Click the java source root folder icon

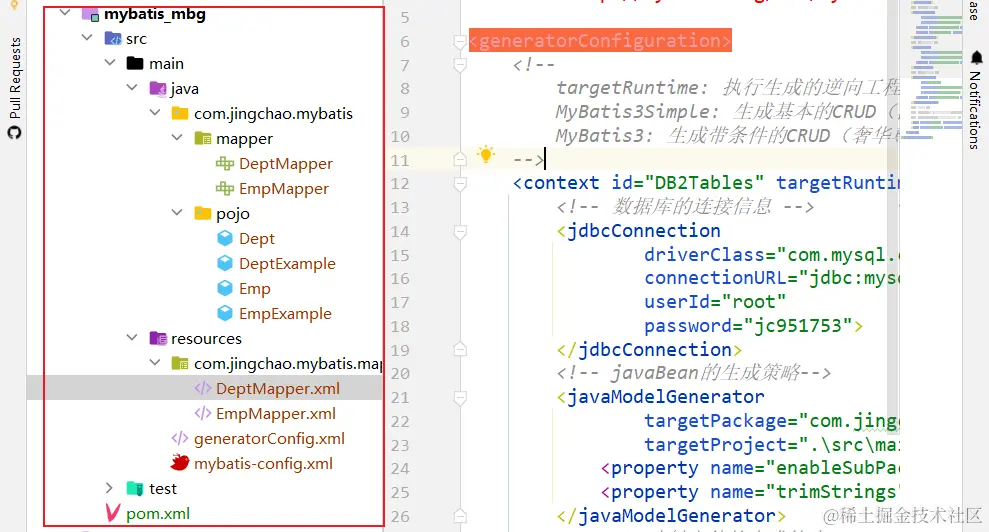point(158,88)
